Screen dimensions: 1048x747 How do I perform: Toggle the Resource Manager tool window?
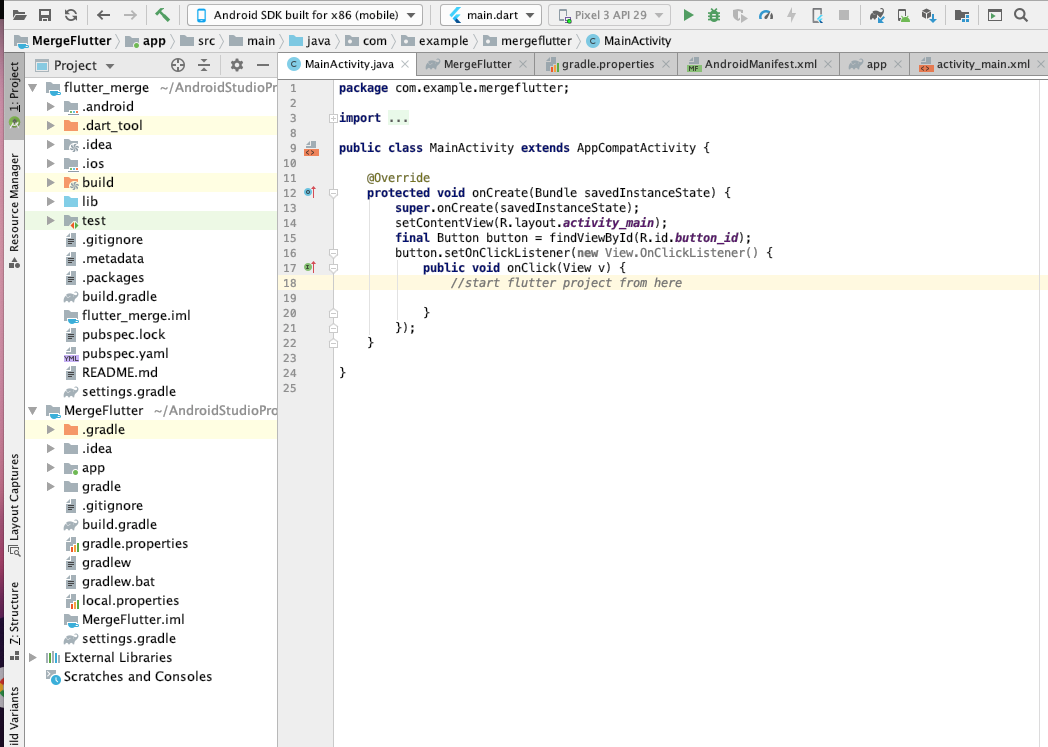(x=14, y=211)
